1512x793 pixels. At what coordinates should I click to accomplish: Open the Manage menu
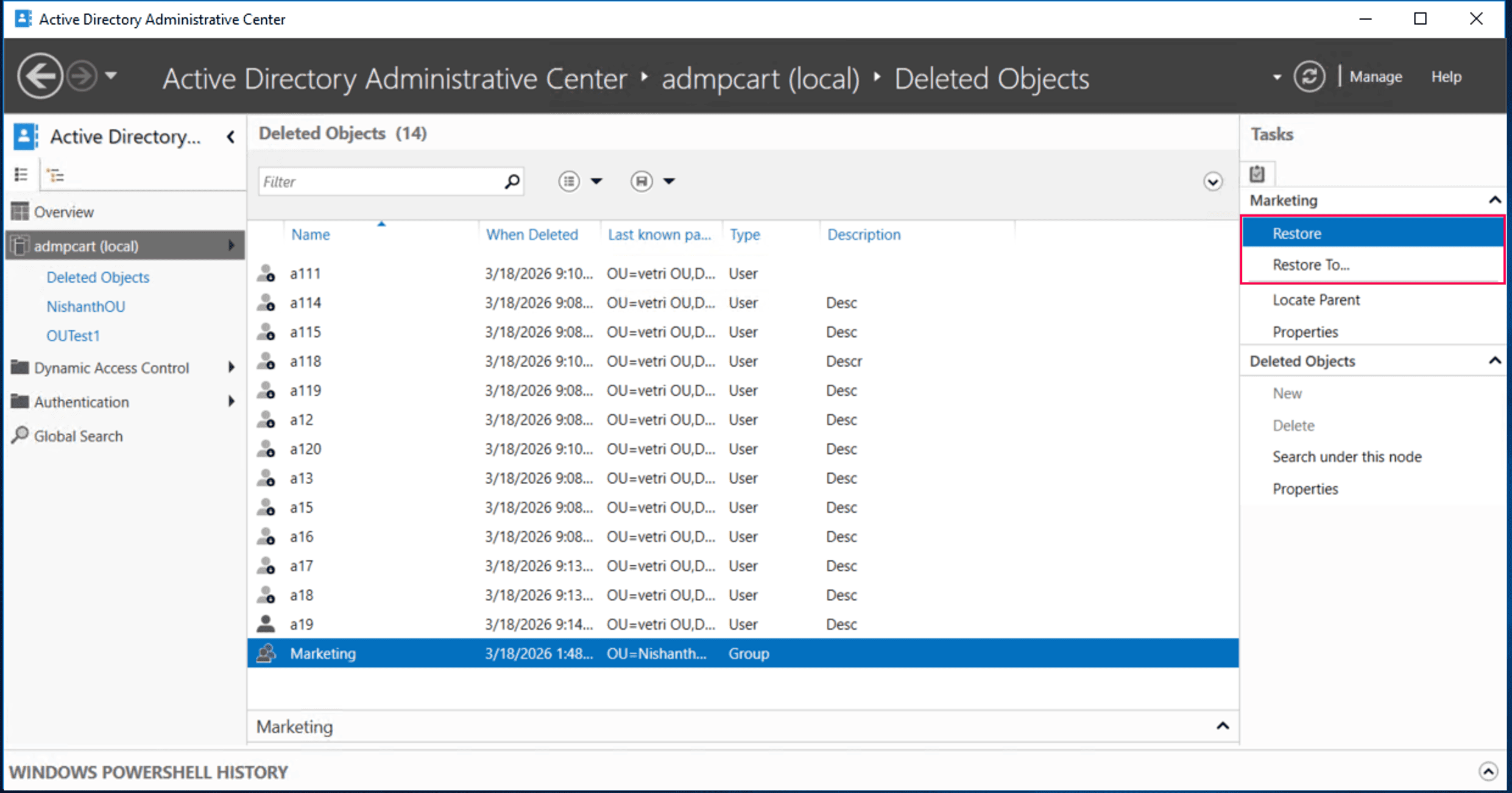tap(1376, 76)
